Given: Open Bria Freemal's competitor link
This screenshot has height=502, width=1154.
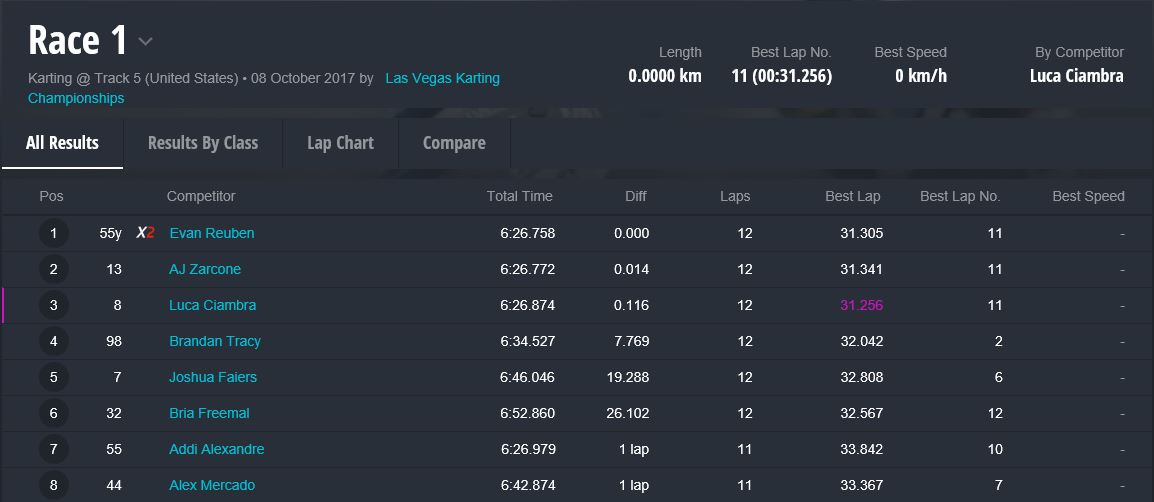Looking at the screenshot, I should 209,413.
